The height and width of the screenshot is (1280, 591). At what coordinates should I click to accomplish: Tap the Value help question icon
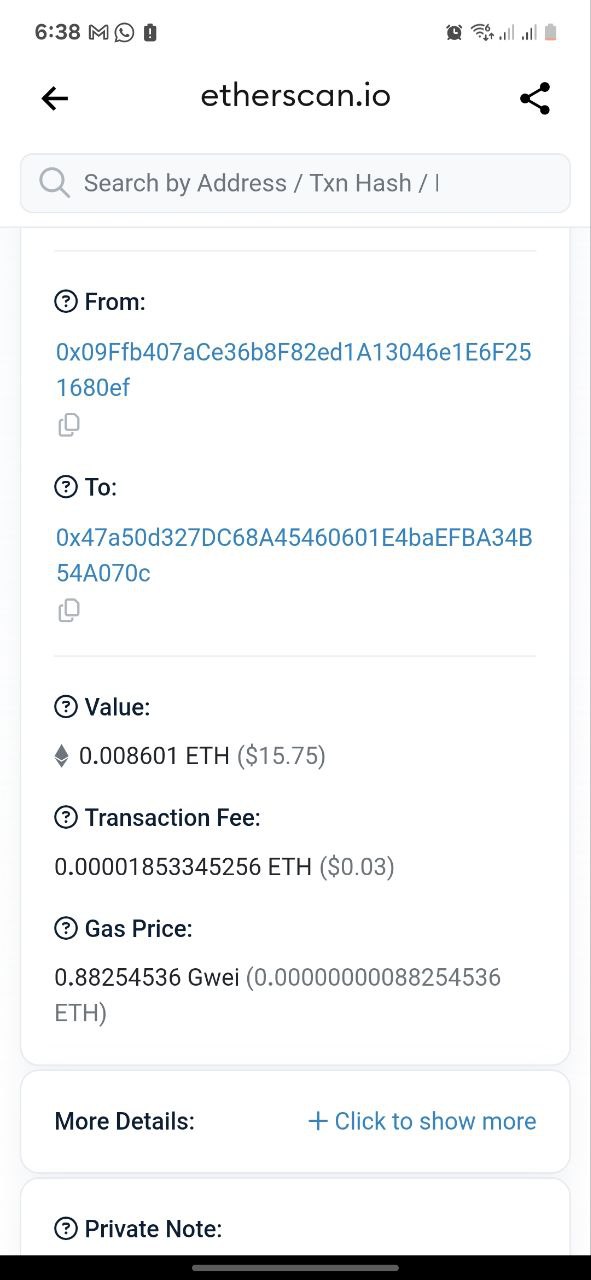pos(65,707)
